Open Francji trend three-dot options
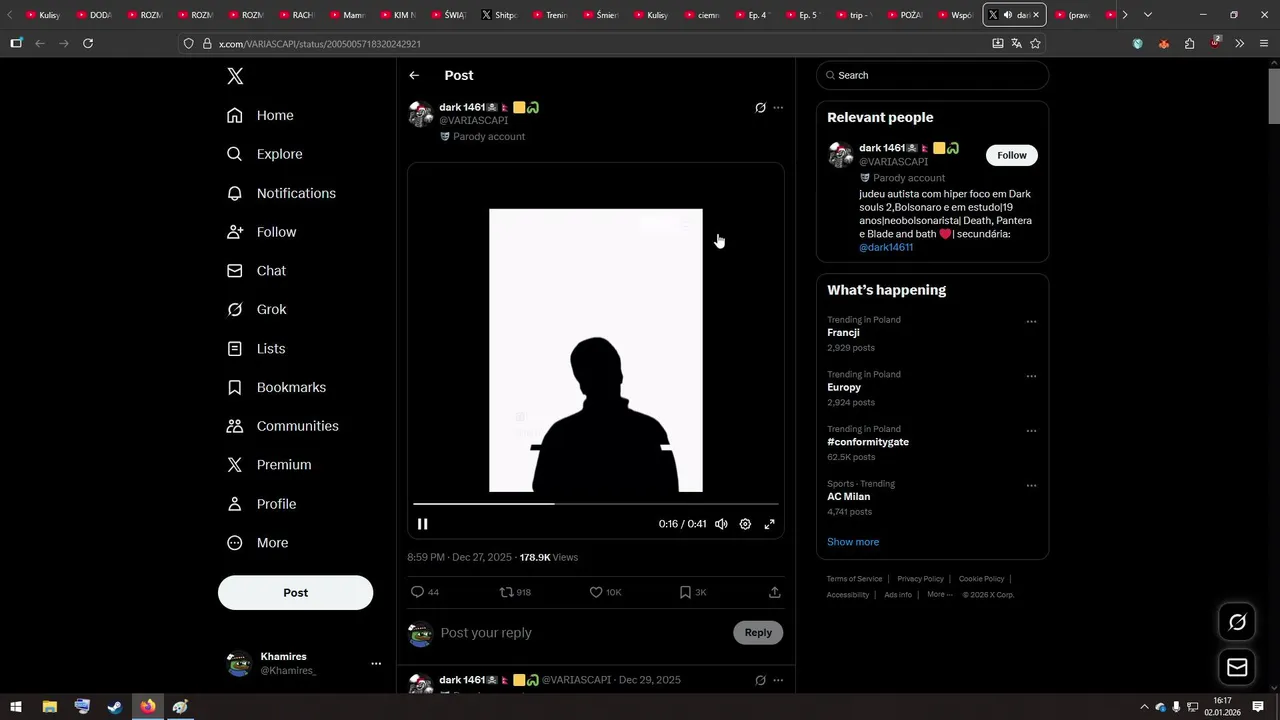 [x=1031, y=322]
